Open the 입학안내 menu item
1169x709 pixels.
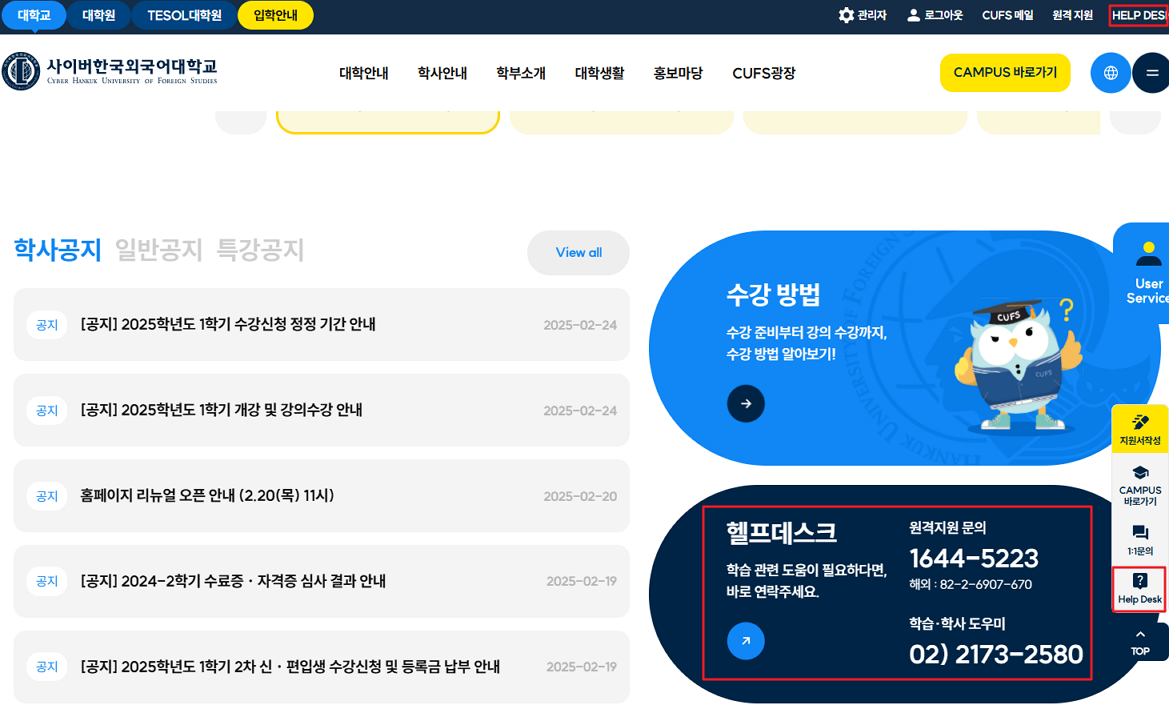point(275,16)
